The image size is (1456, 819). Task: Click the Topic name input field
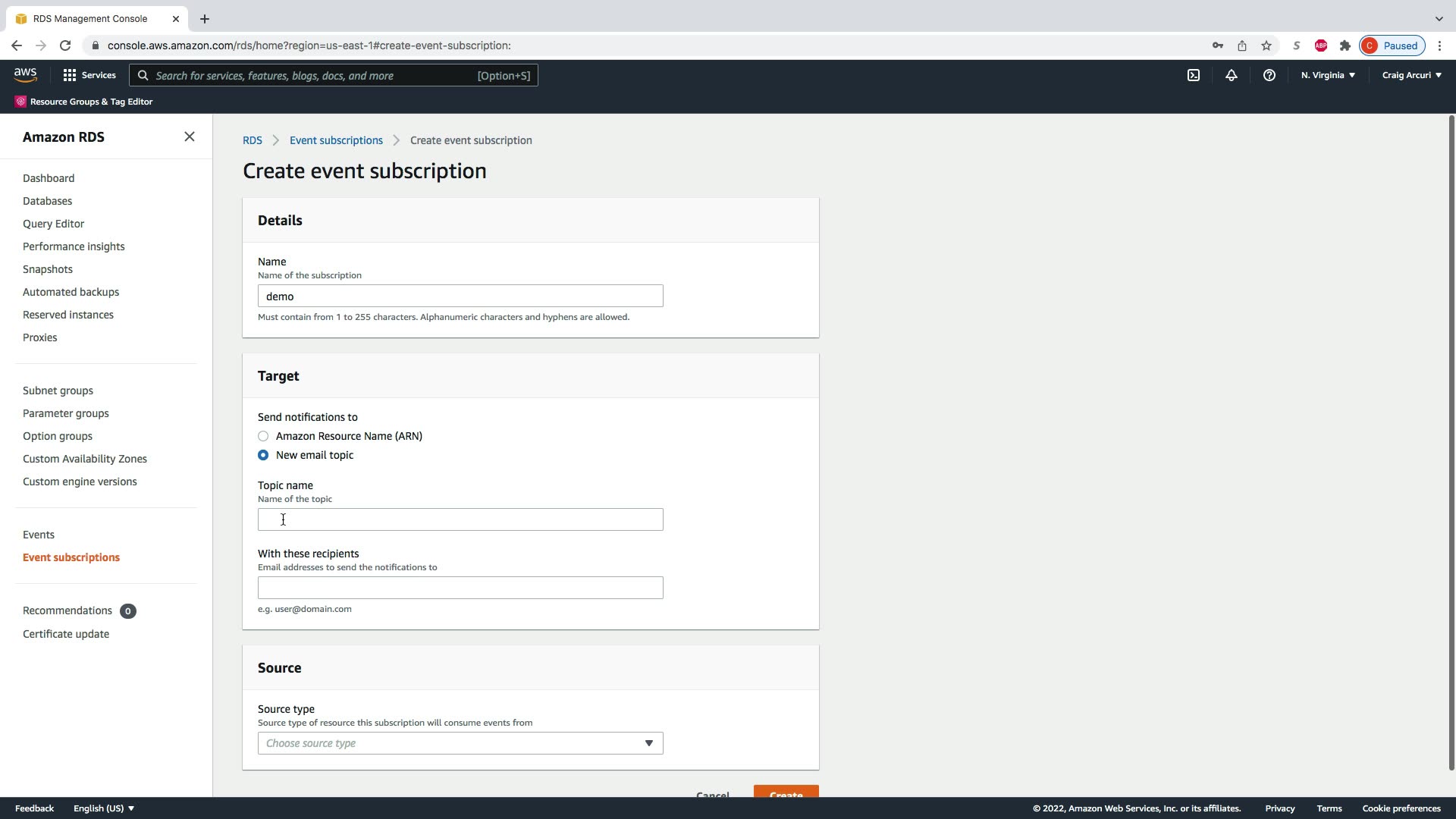[x=460, y=519]
